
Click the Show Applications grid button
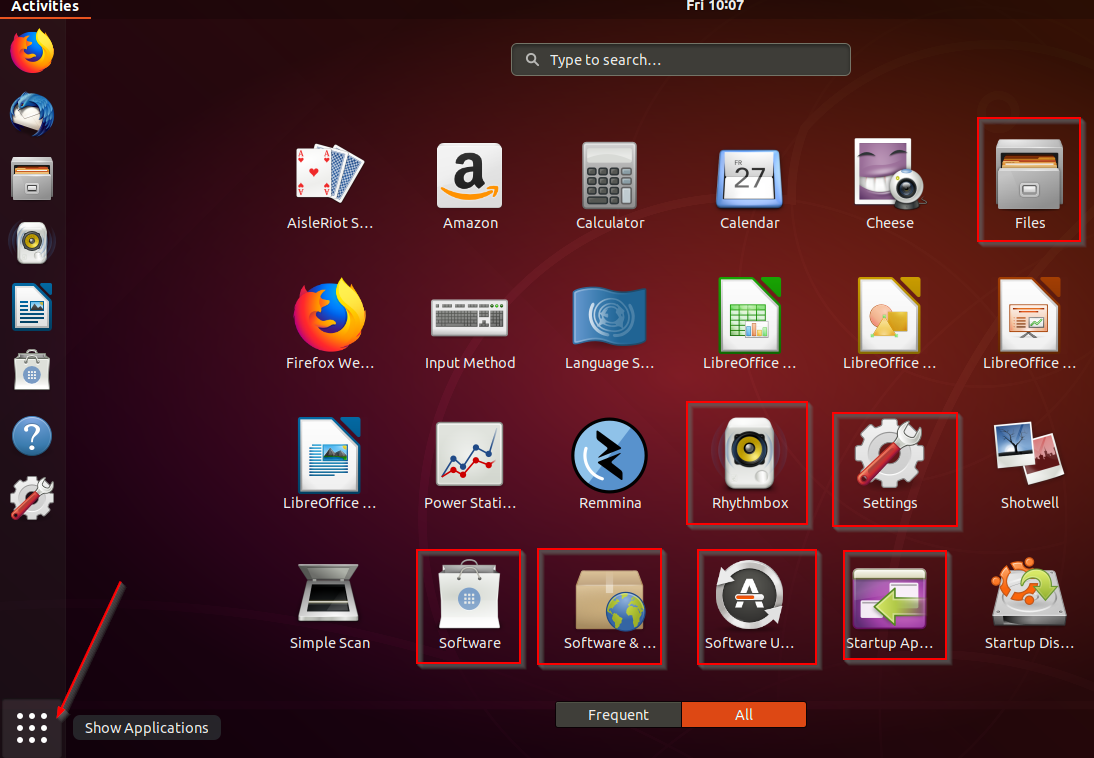click(31, 727)
